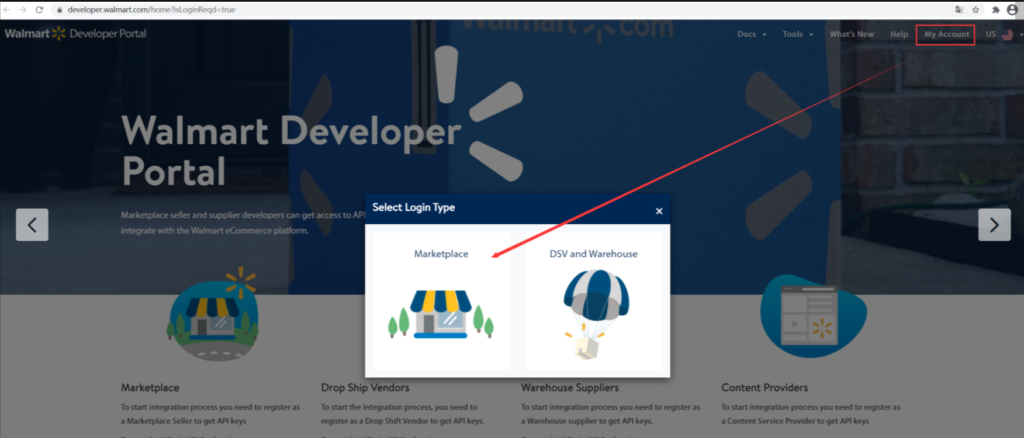Click the browser forward arrow

pos(24,10)
